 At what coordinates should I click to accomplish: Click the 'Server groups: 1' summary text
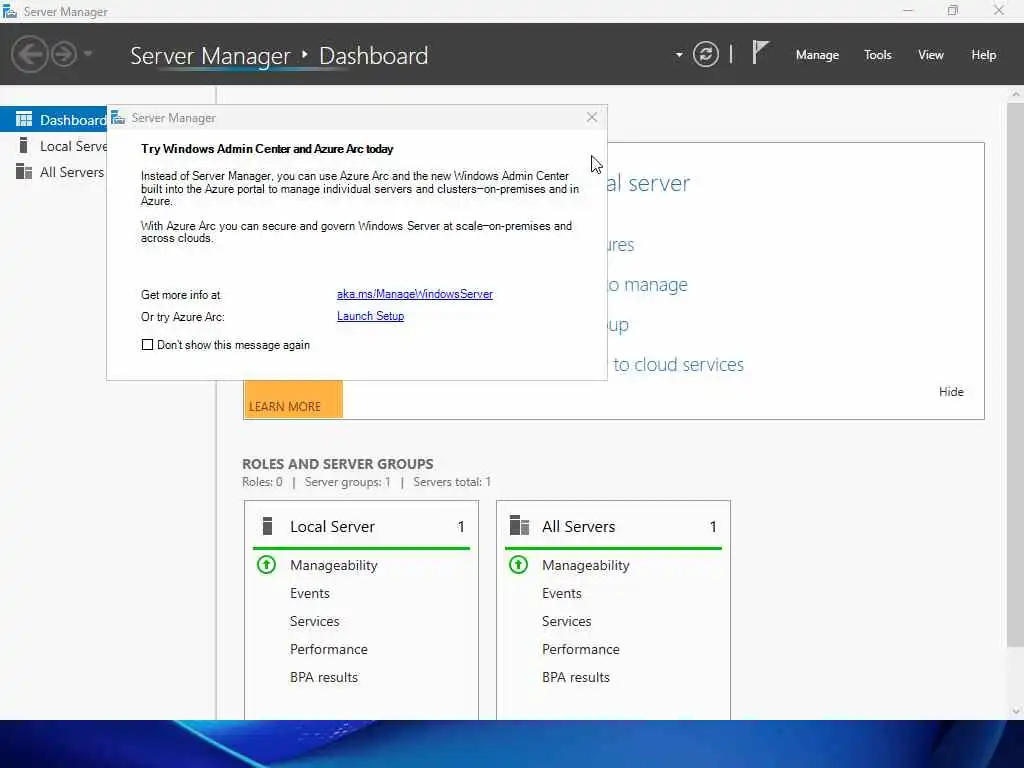coord(347,482)
